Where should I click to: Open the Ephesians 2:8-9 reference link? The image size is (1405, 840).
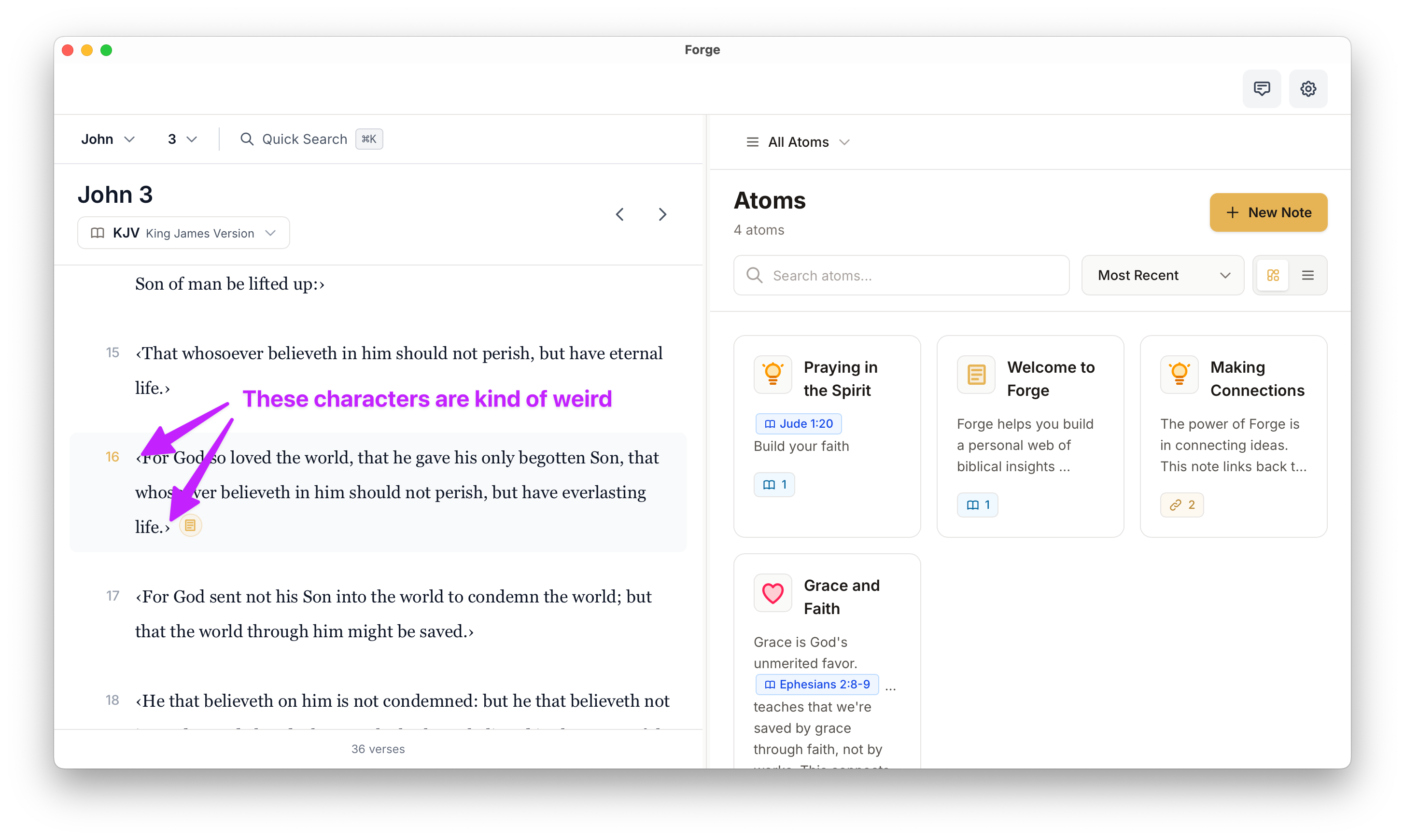pos(817,685)
